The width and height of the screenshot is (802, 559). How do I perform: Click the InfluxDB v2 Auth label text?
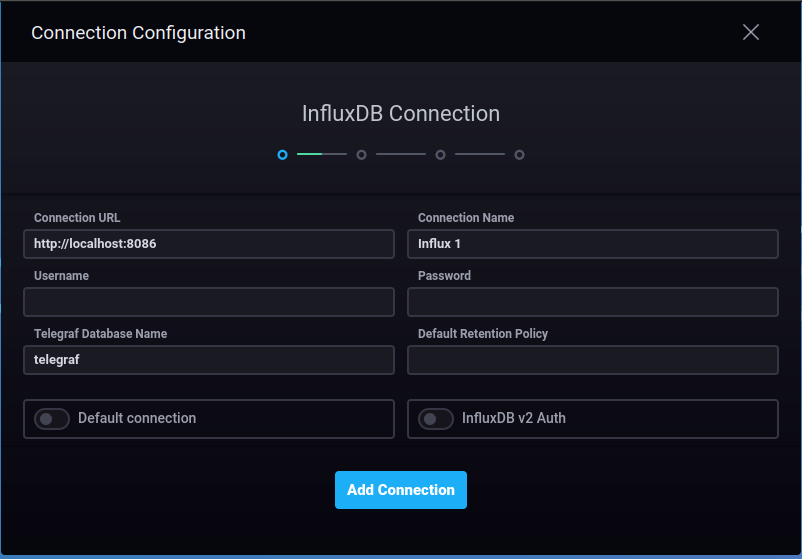coord(514,418)
